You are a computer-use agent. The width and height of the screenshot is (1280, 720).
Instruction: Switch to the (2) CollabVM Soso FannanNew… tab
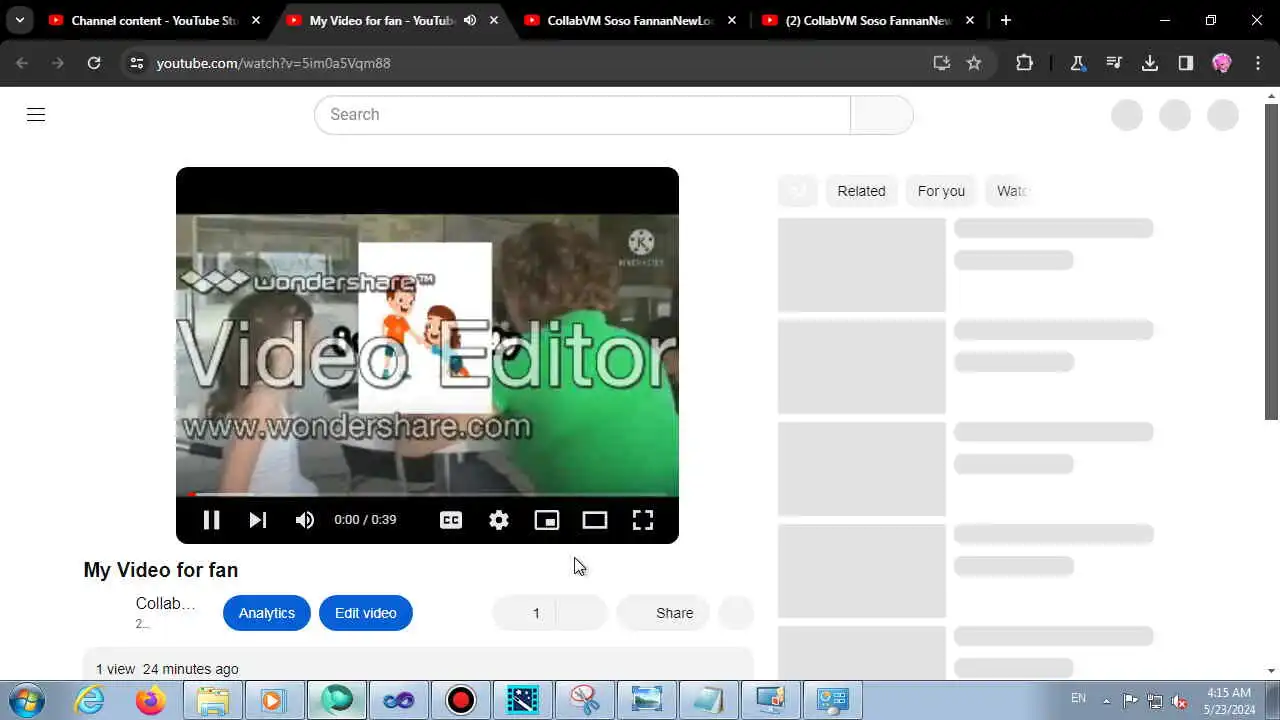pos(869,20)
